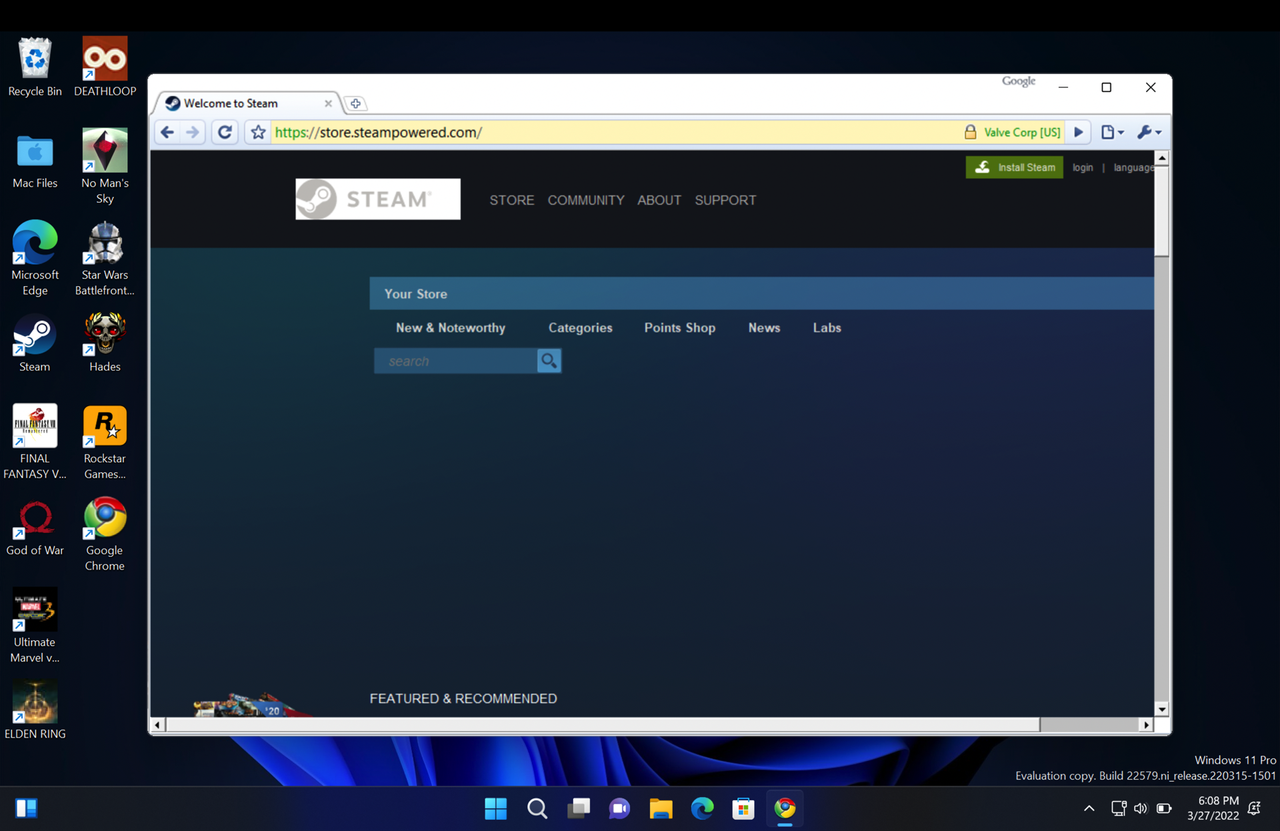Screen dimensions: 1280x831
Task: Click the address bar URL
Action: [378, 132]
